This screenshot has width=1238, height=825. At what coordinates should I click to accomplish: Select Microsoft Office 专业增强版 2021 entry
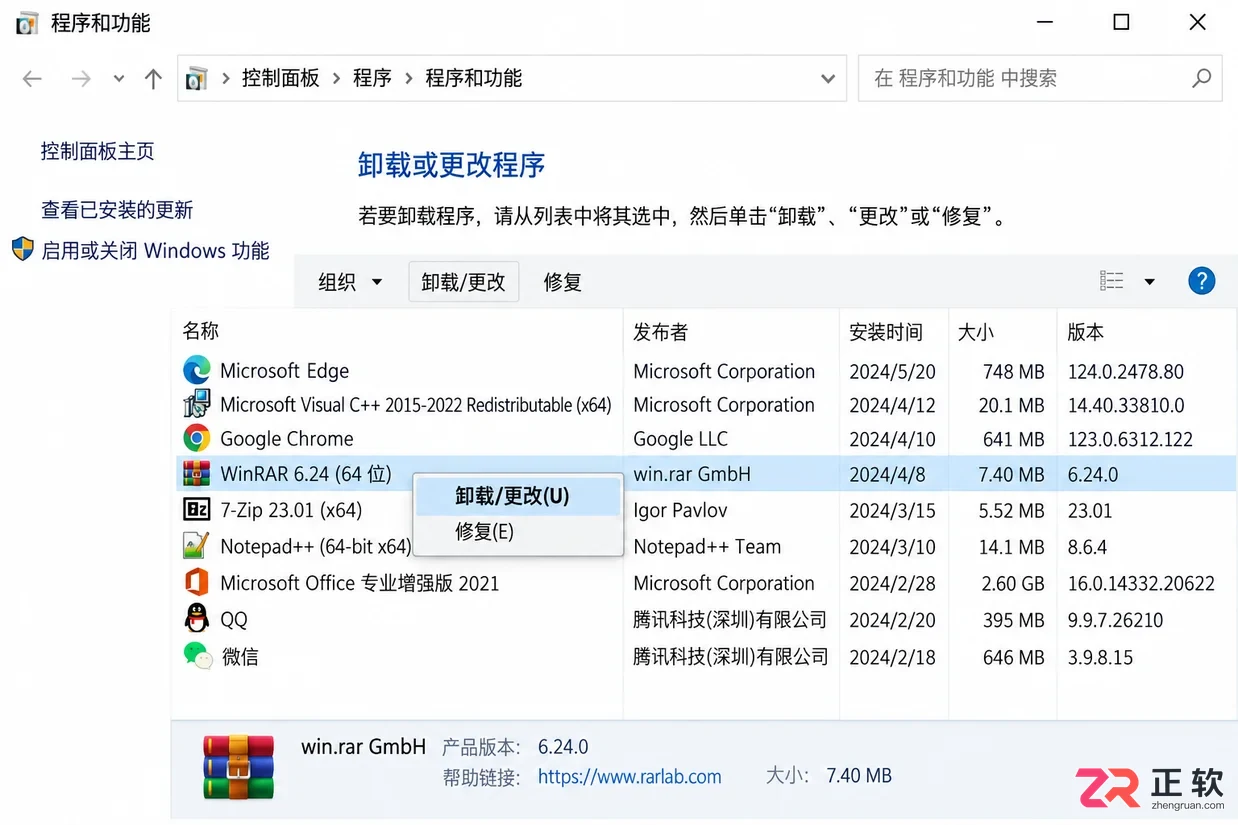tap(359, 583)
